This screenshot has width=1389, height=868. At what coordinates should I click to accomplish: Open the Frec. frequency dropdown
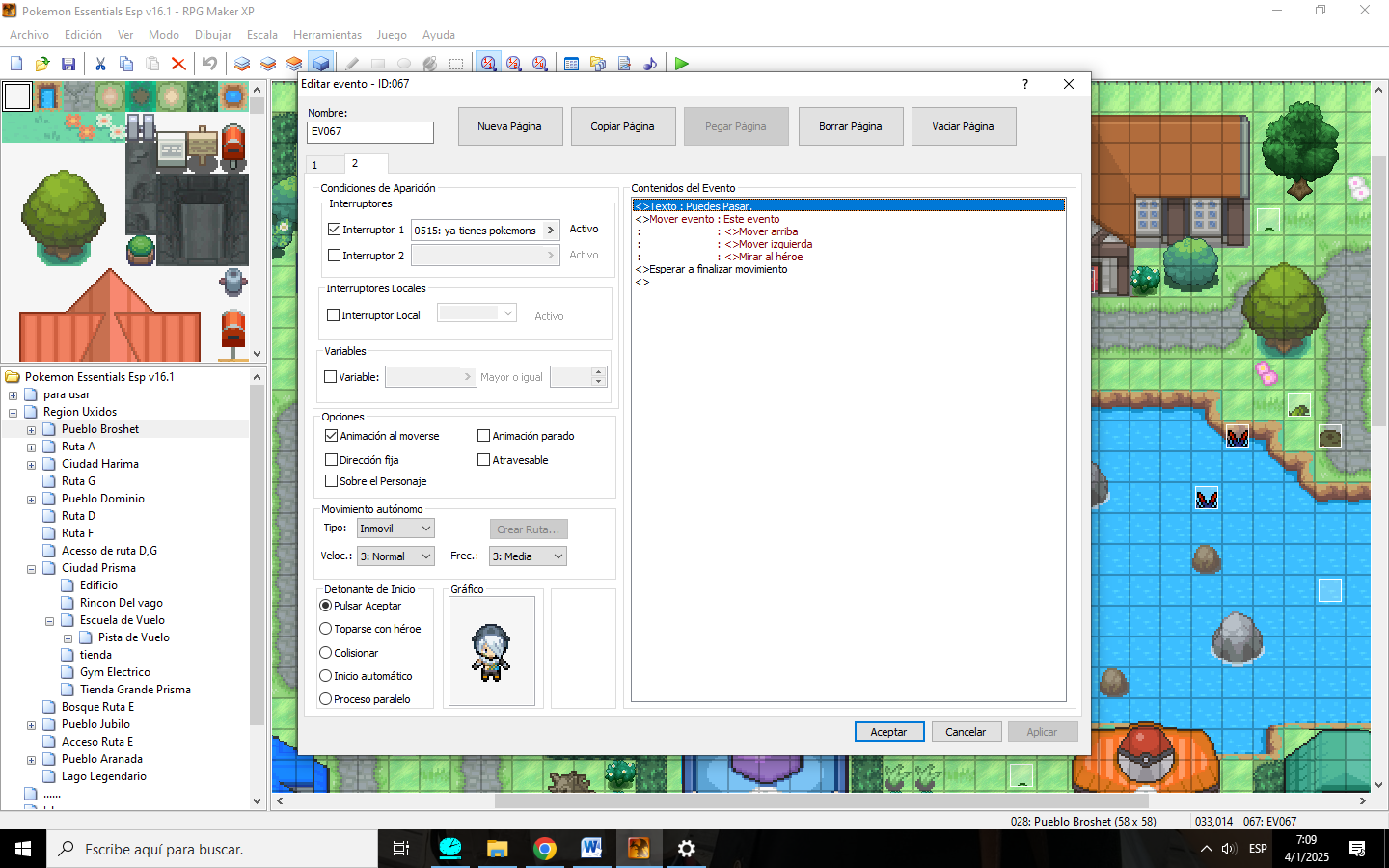point(527,556)
